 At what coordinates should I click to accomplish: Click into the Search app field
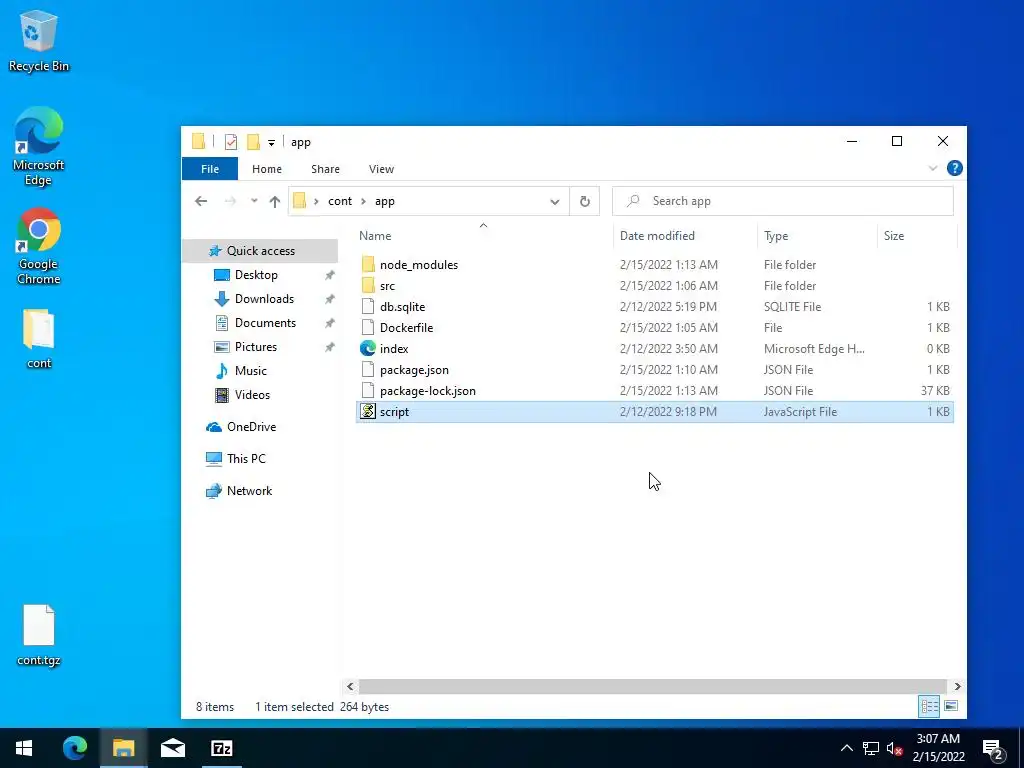(x=782, y=201)
